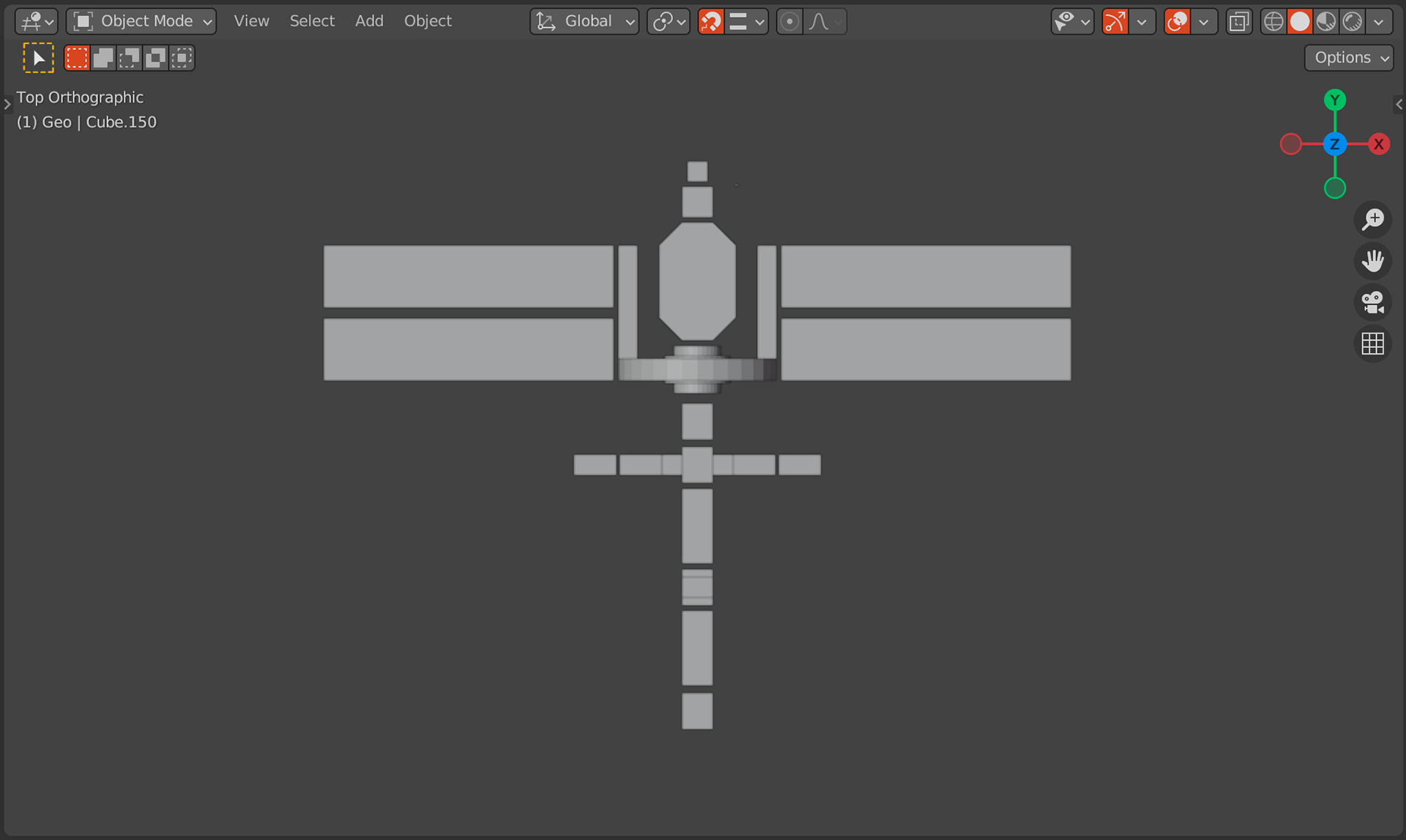Open the Options dropdown
Image resolution: width=1406 pixels, height=840 pixels.
click(1349, 58)
